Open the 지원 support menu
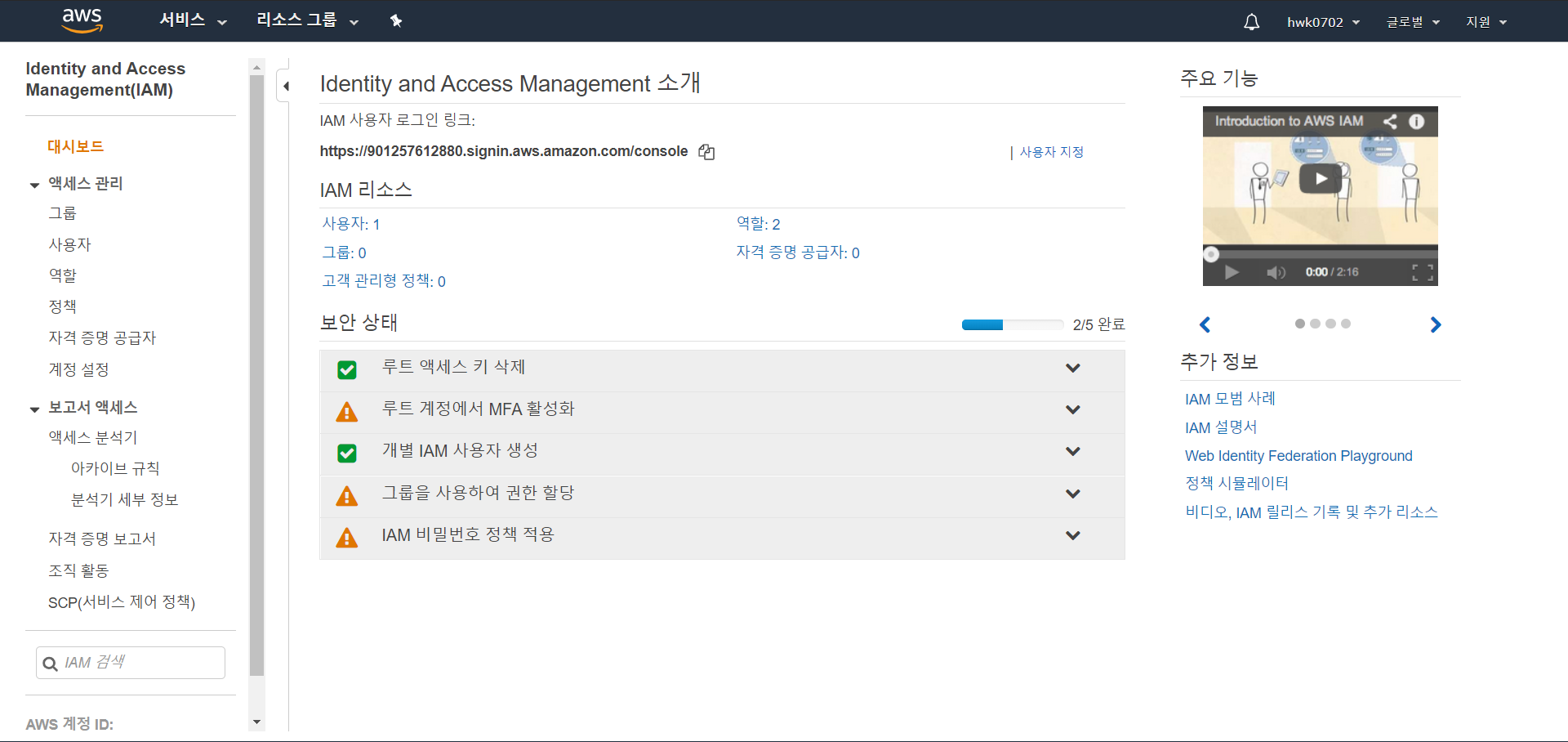 (x=1486, y=22)
